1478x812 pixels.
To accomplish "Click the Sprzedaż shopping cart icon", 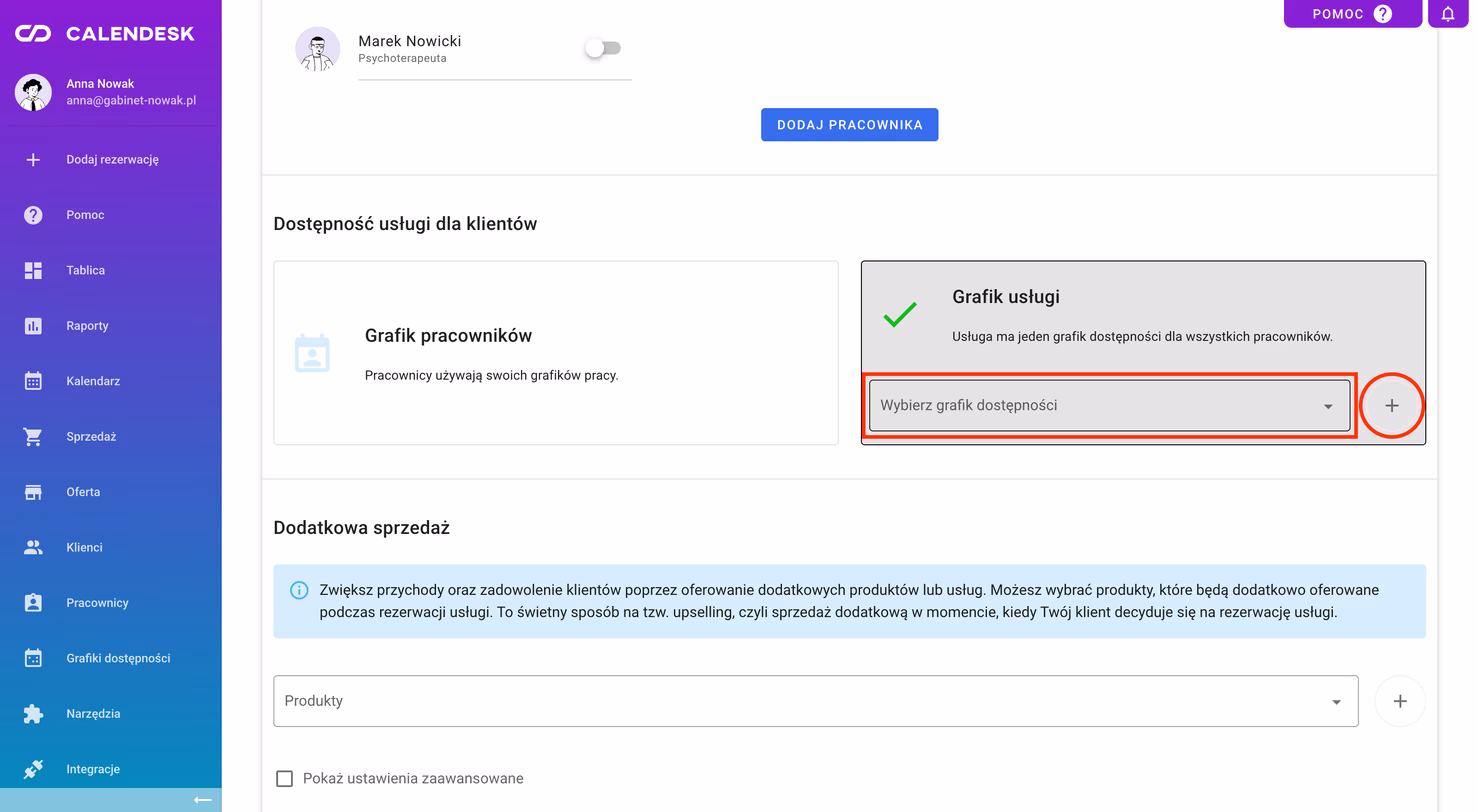I will point(33,437).
